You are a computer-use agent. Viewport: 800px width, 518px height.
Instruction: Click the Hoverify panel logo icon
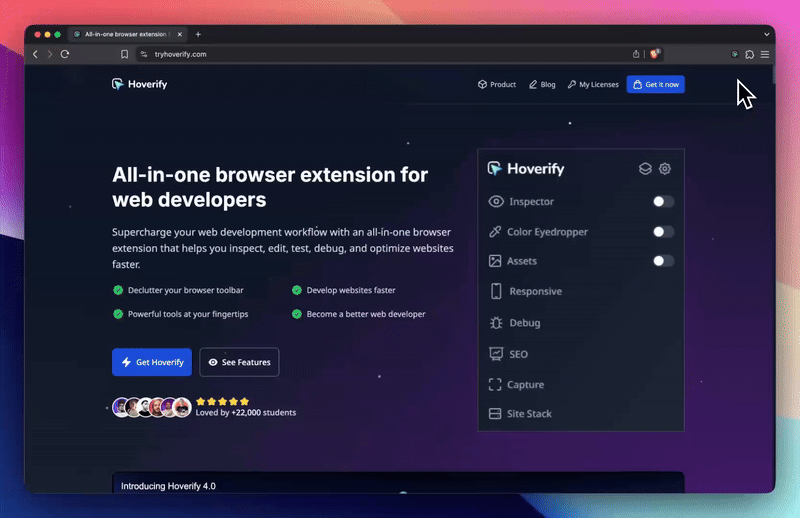pyautogui.click(x=494, y=168)
